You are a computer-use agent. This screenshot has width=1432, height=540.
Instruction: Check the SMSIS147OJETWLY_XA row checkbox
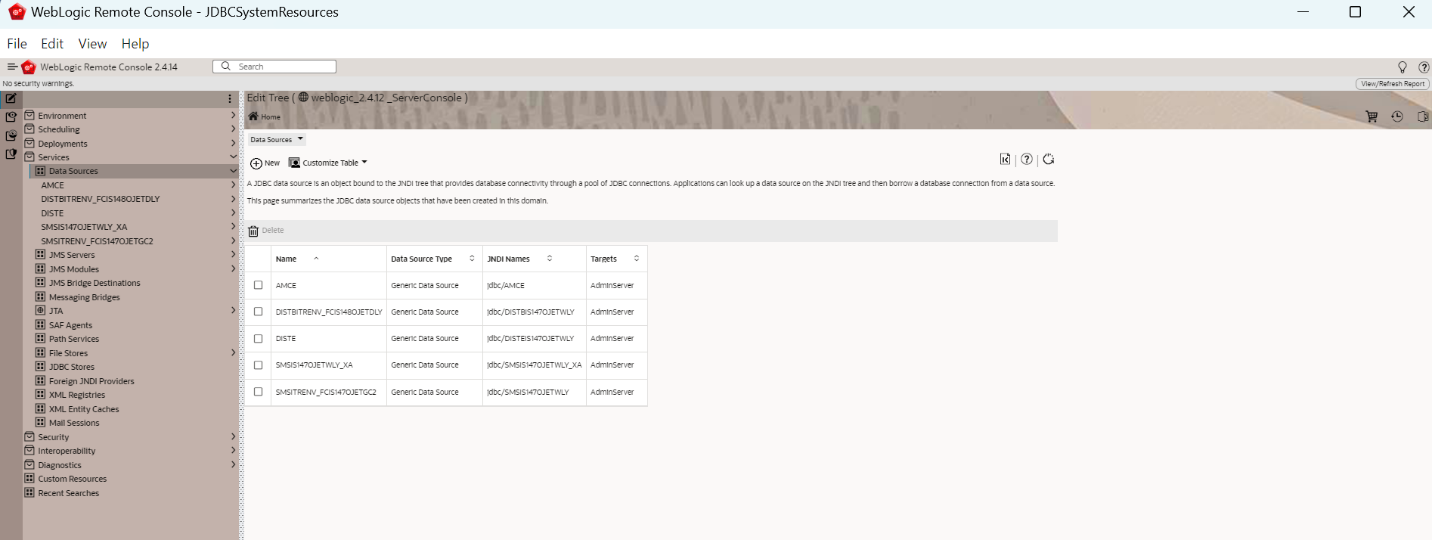[258, 365]
